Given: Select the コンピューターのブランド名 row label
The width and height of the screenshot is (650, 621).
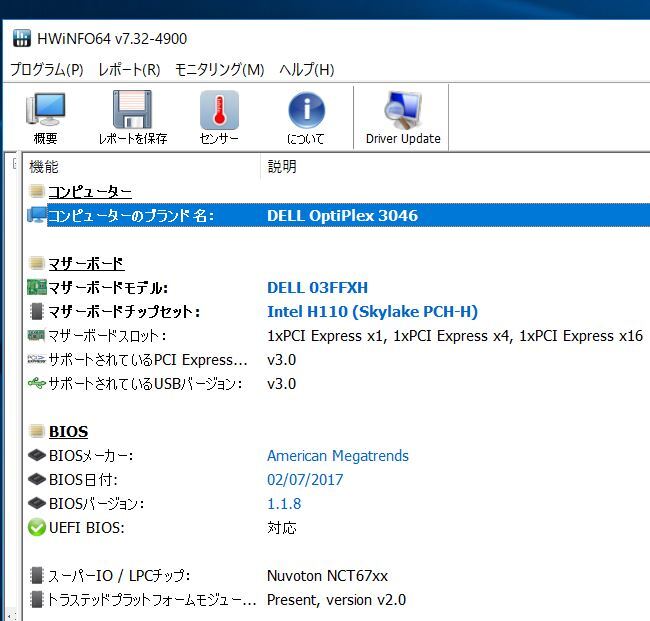Looking at the screenshot, I should pos(131,216).
